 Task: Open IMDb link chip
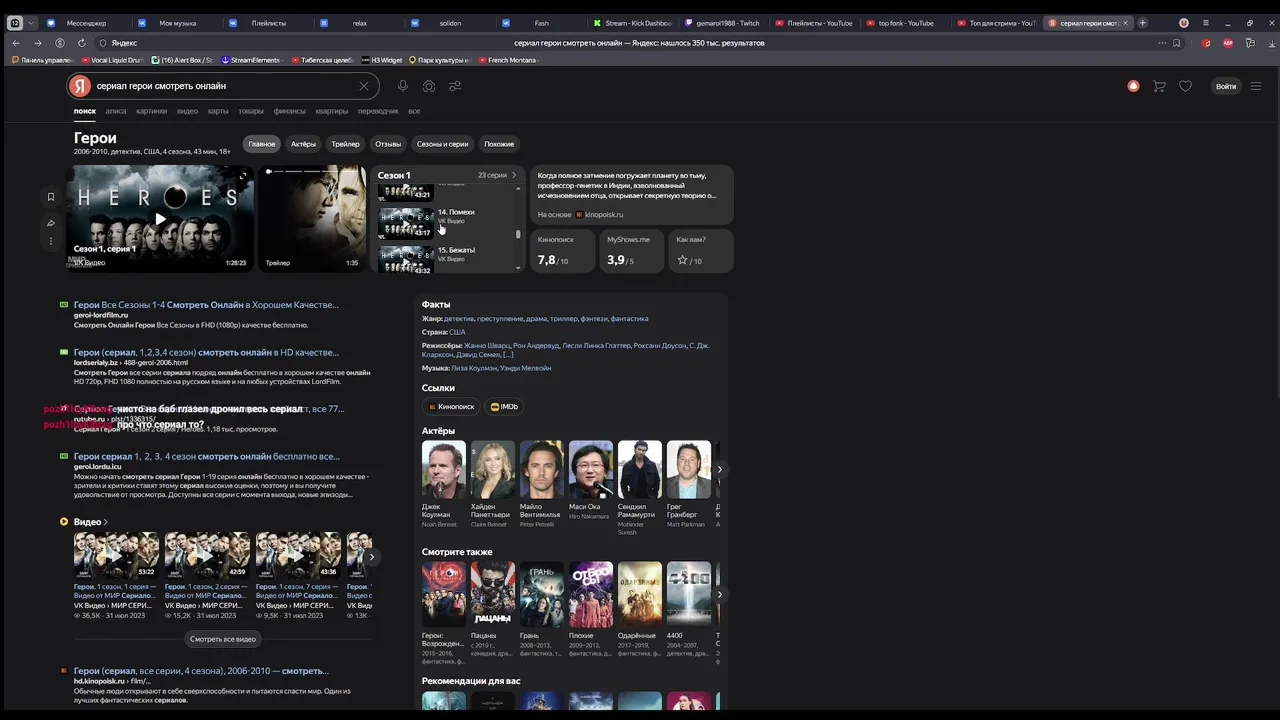click(x=505, y=407)
